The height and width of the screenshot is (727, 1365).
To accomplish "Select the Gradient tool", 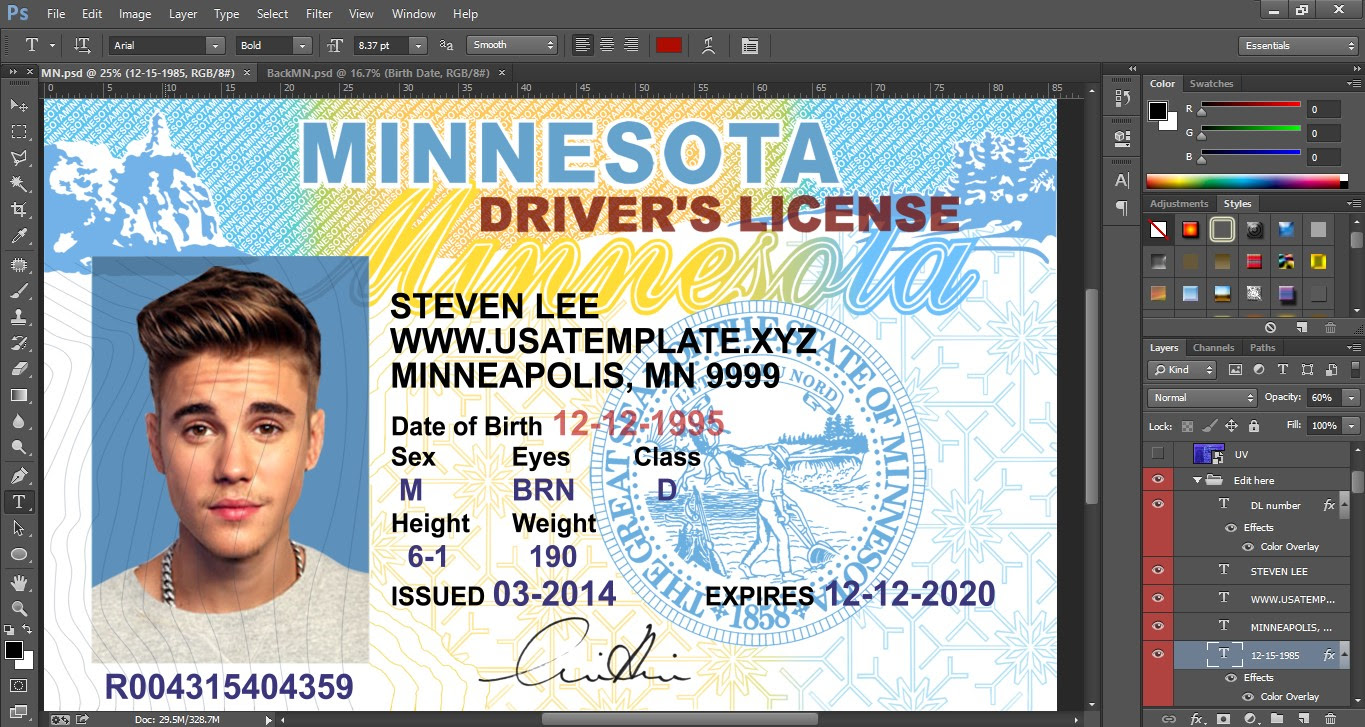I will pyautogui.click(x=18, y=395).
